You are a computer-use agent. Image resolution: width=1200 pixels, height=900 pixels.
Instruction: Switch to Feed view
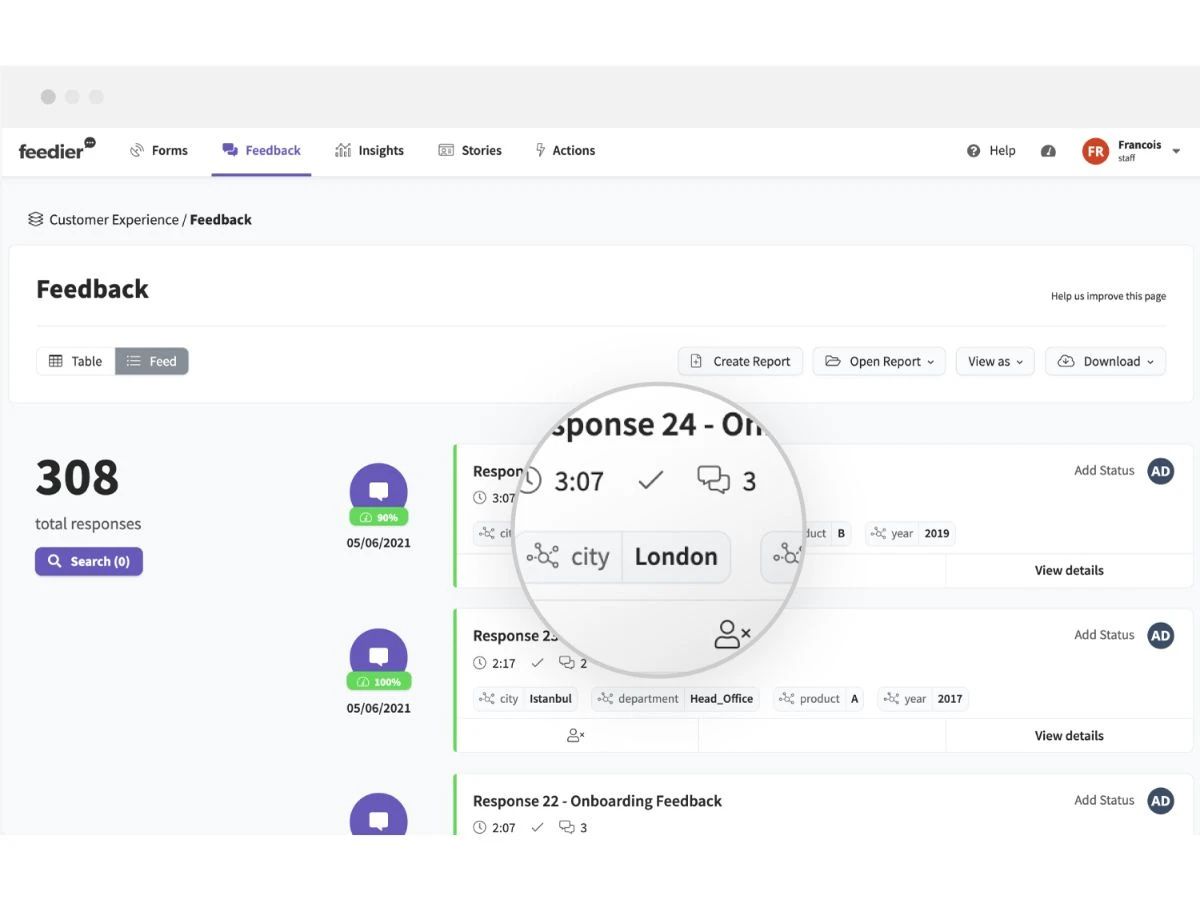click(152, 361)
